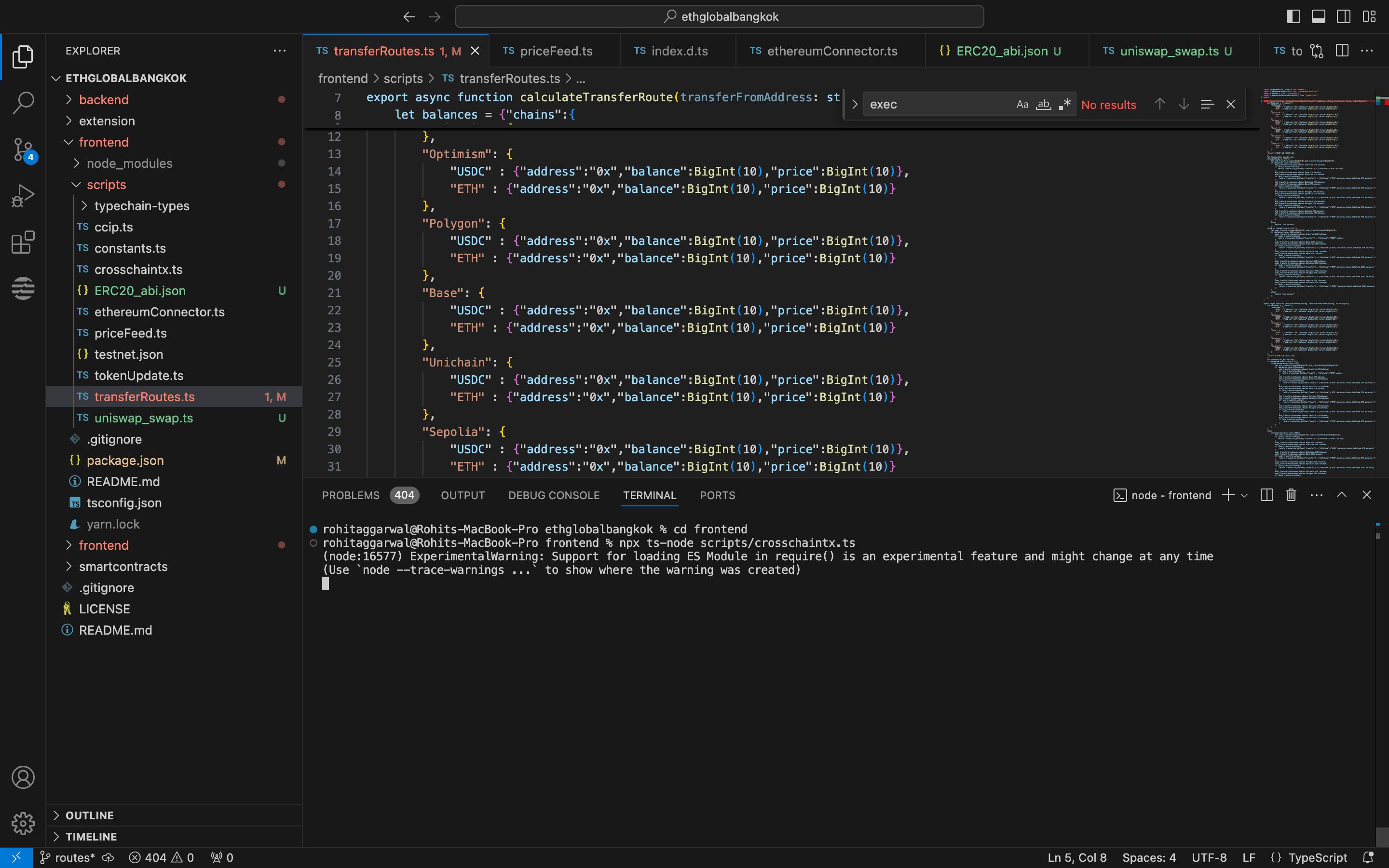Change indentation via Spaces: 4
1389x868 pixels.
1149,857
